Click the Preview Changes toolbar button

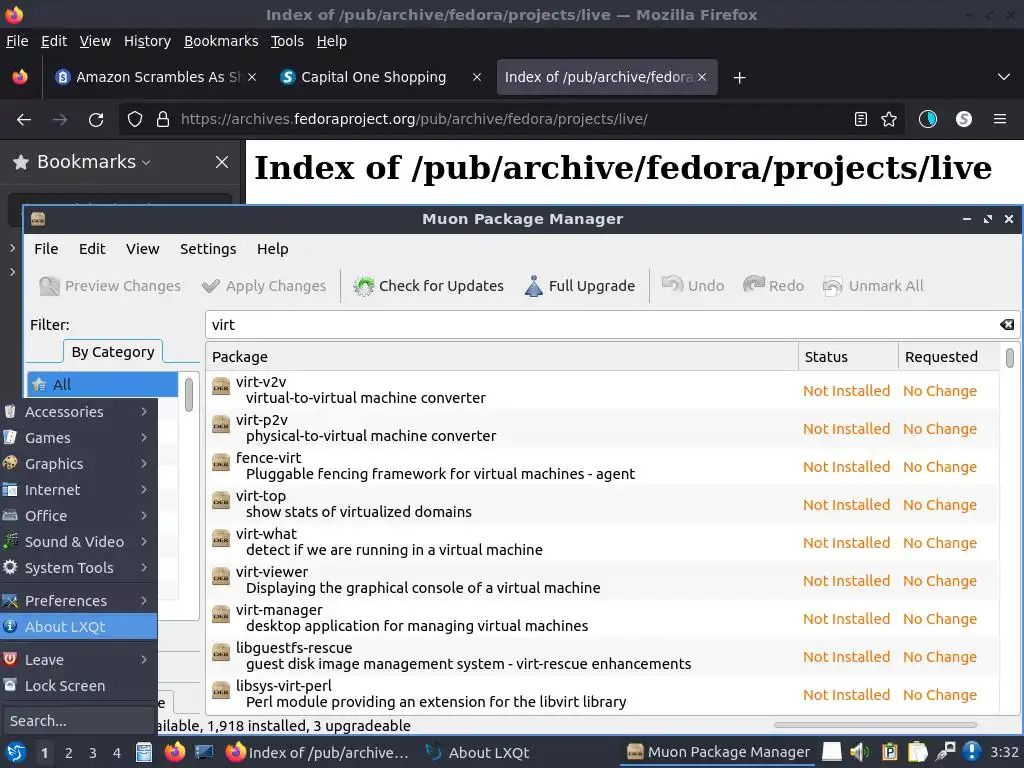(110, 286)
